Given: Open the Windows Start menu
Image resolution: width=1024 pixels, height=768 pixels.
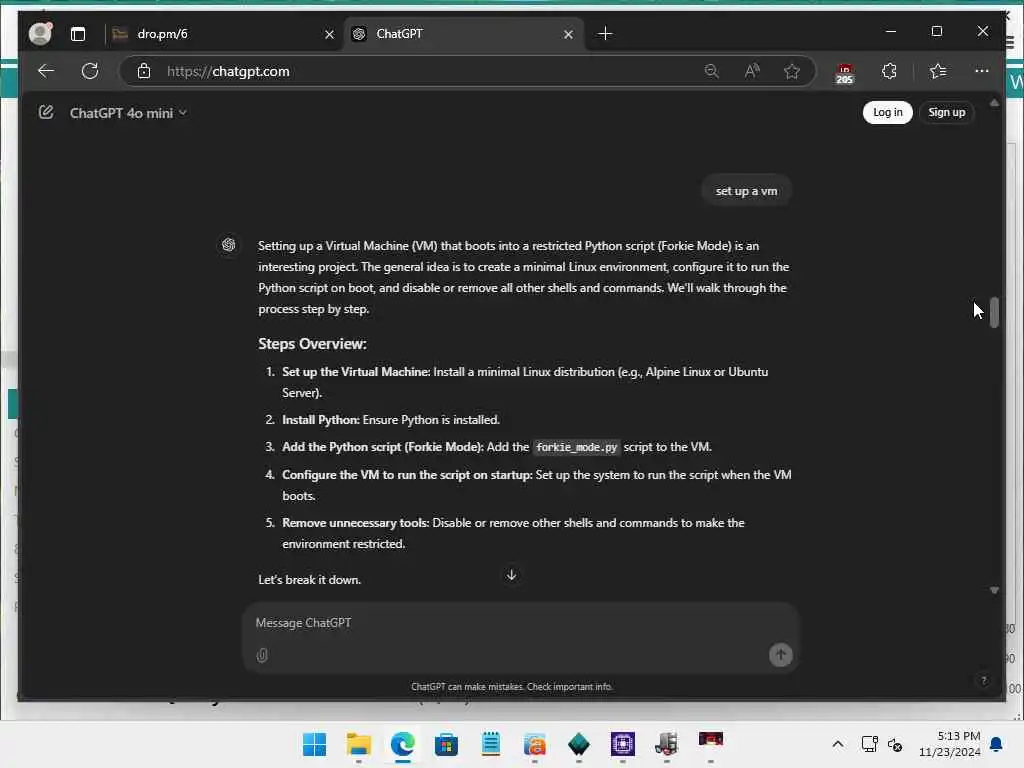Looking at the screenshot, I should (x=314, y=744).
